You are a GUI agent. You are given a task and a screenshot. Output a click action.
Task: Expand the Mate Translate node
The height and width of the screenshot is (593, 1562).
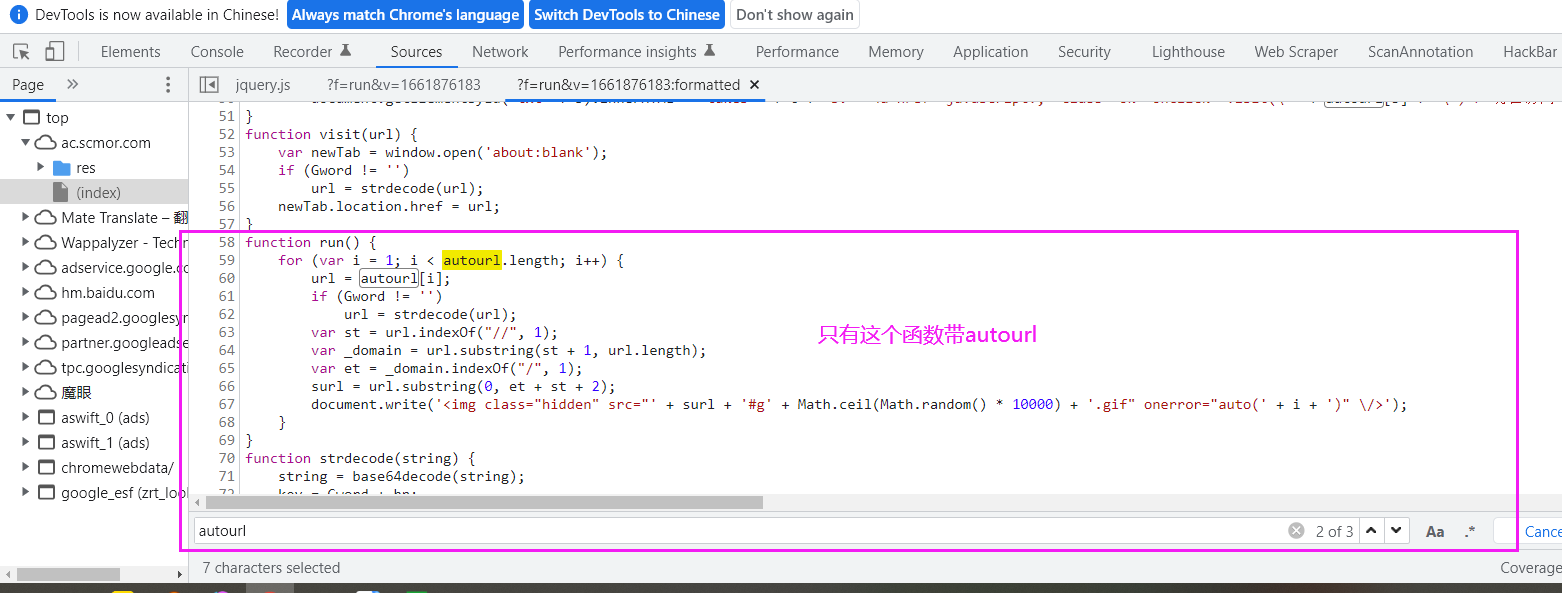(26, 218)
